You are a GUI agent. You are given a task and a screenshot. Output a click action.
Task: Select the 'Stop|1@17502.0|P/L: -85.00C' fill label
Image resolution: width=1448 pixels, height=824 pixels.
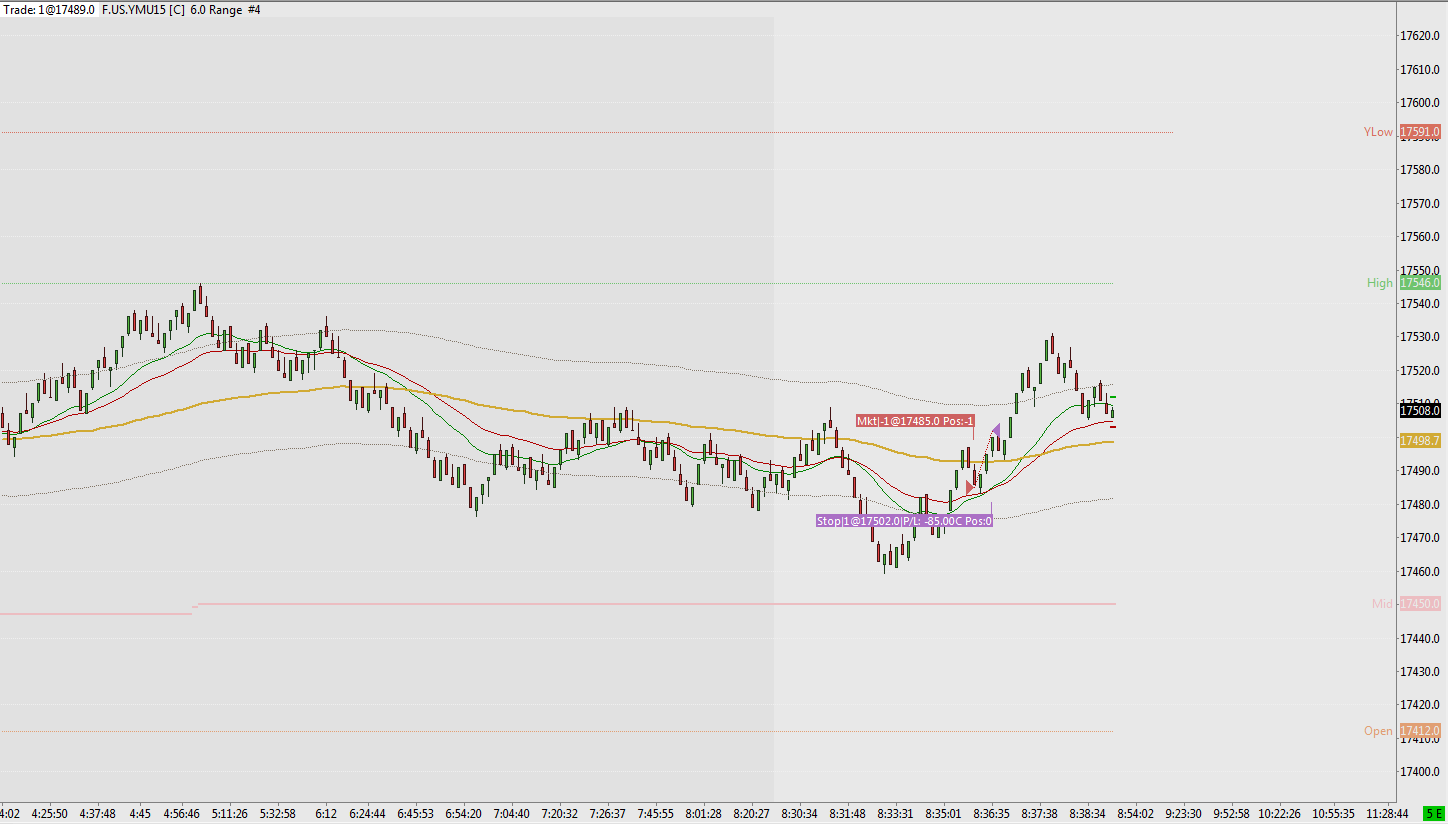click(904, 521)
